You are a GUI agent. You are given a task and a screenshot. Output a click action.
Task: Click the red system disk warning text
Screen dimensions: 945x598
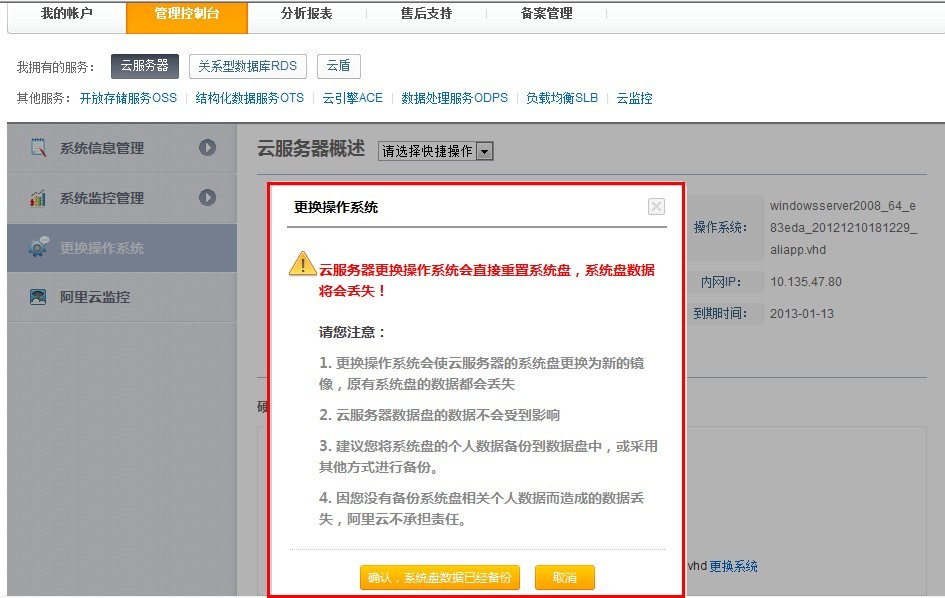(x=487, y=280)
